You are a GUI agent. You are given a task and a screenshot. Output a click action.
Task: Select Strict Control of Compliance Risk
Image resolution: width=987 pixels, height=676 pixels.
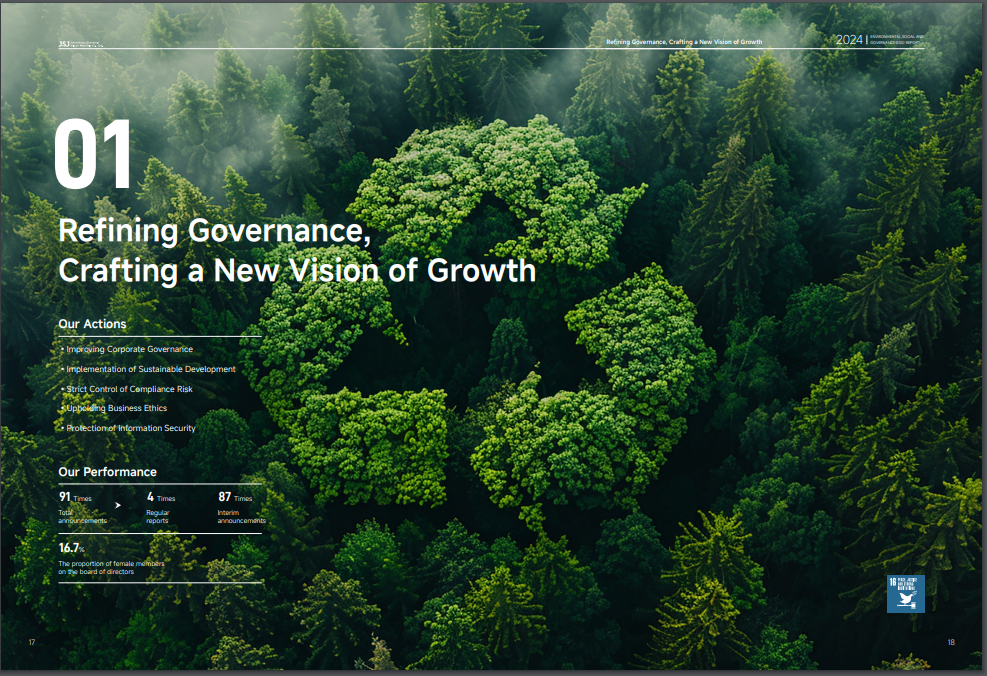tap(128, 389)
